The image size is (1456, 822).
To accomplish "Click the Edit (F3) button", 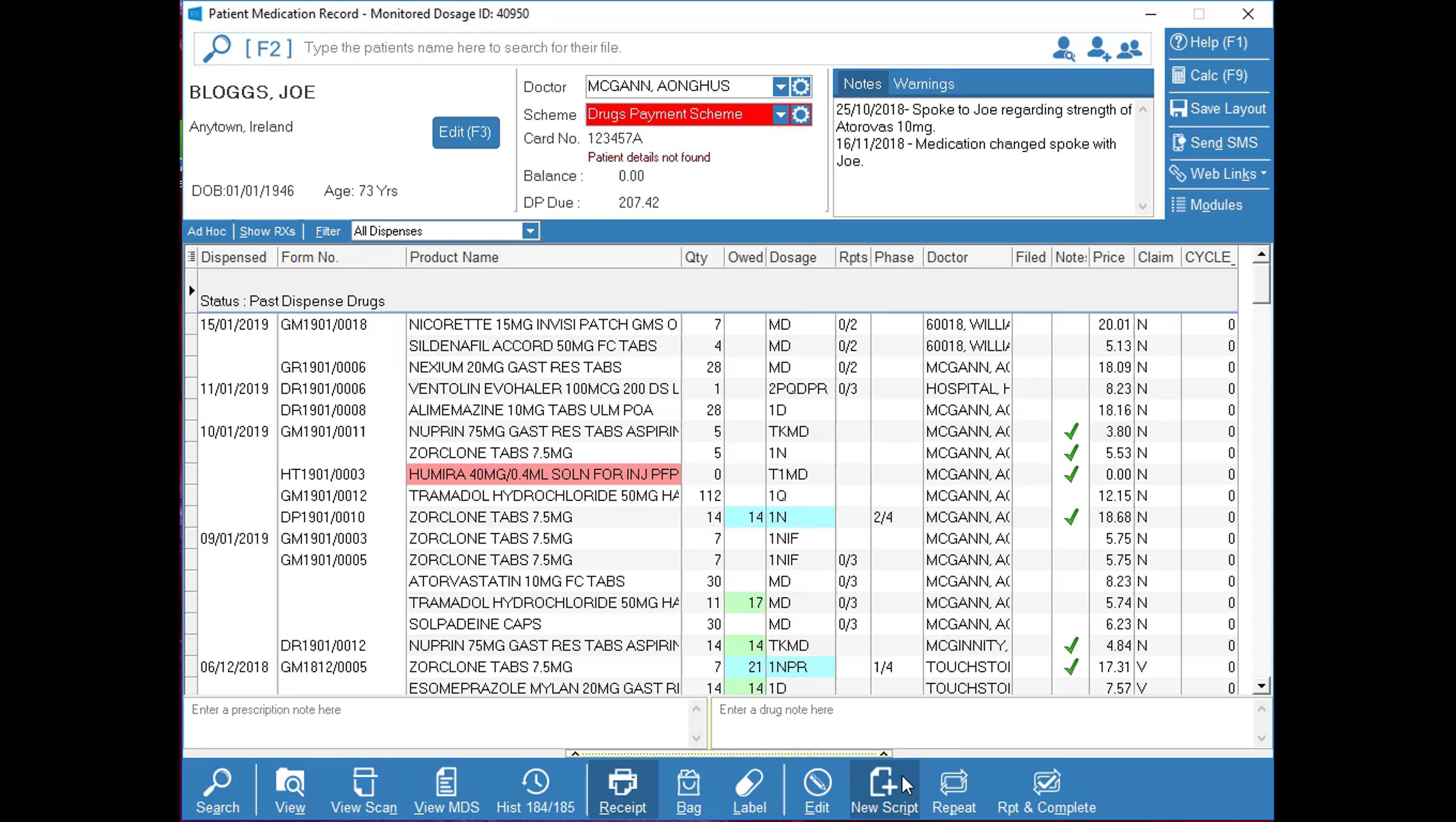I will point(465,132).
